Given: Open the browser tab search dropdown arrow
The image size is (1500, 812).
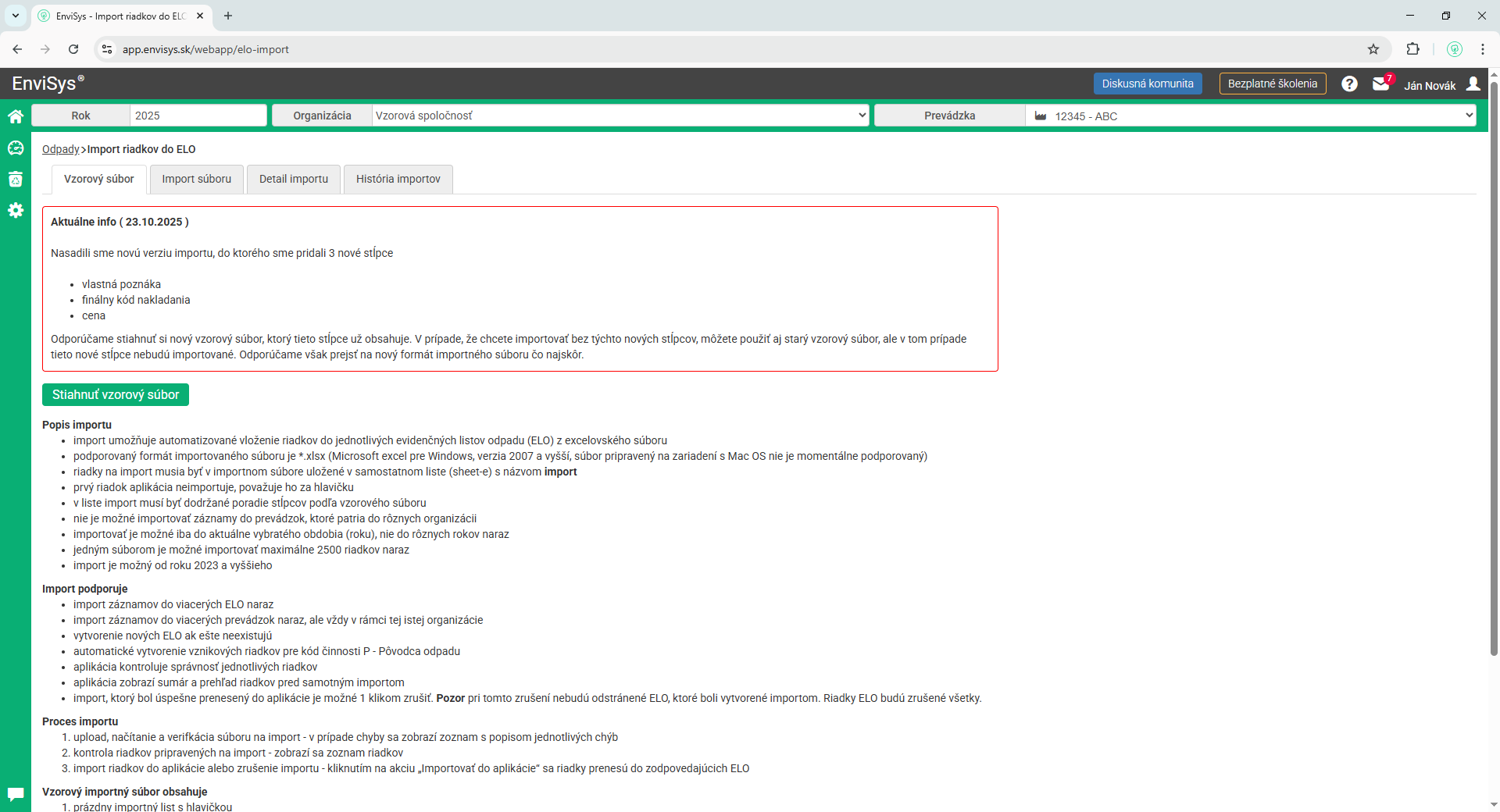Looking at the screenshot, I should (x=16, y=16).
